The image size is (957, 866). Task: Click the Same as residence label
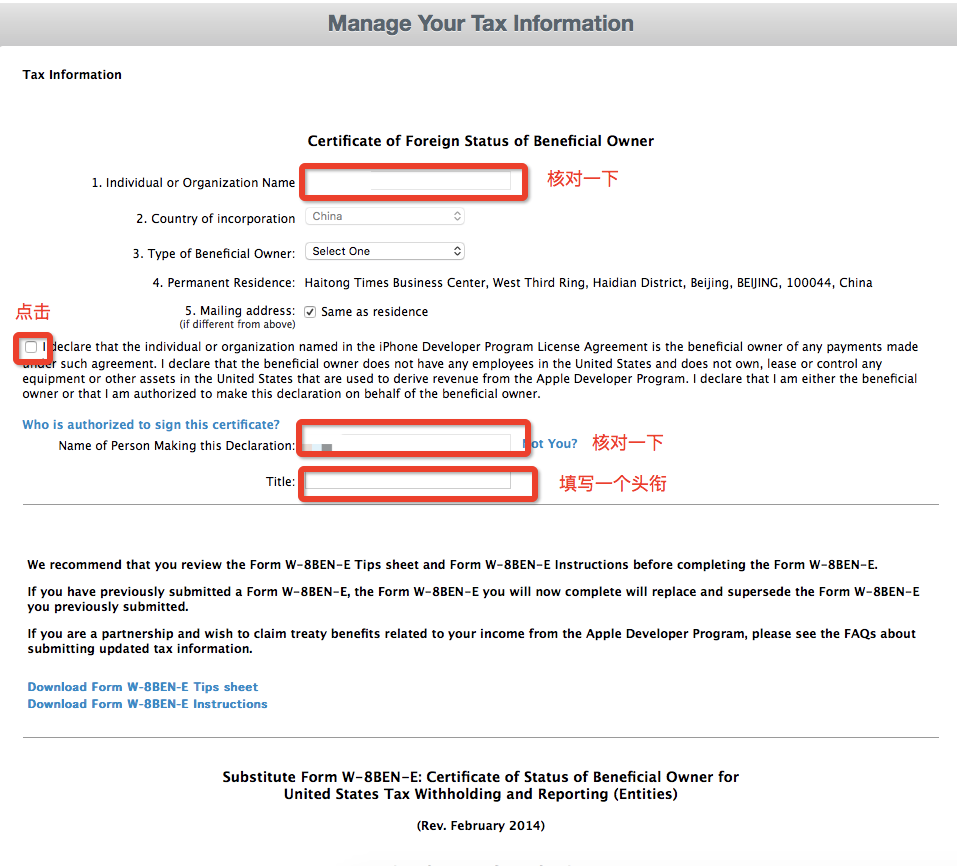click(374, 312)
